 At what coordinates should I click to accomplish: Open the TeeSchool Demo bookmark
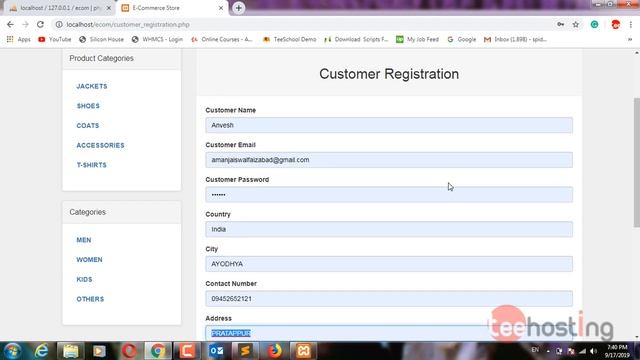point(289,39)
